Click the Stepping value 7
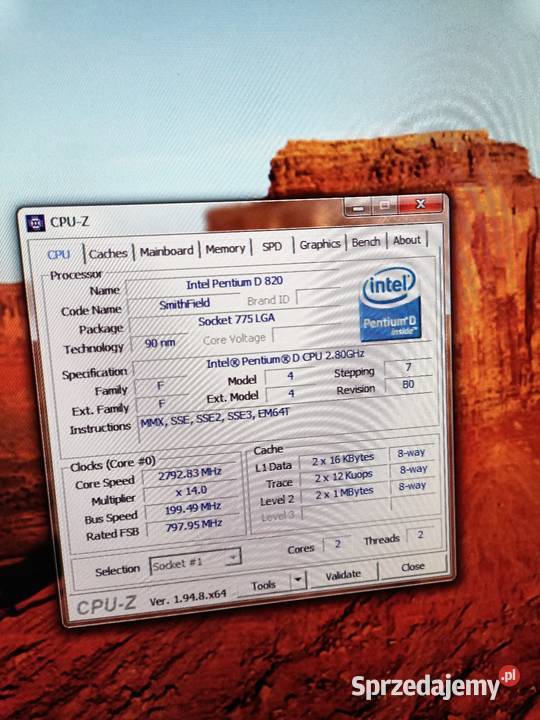Viewport: 540px width, 720px height. (408, 367)
